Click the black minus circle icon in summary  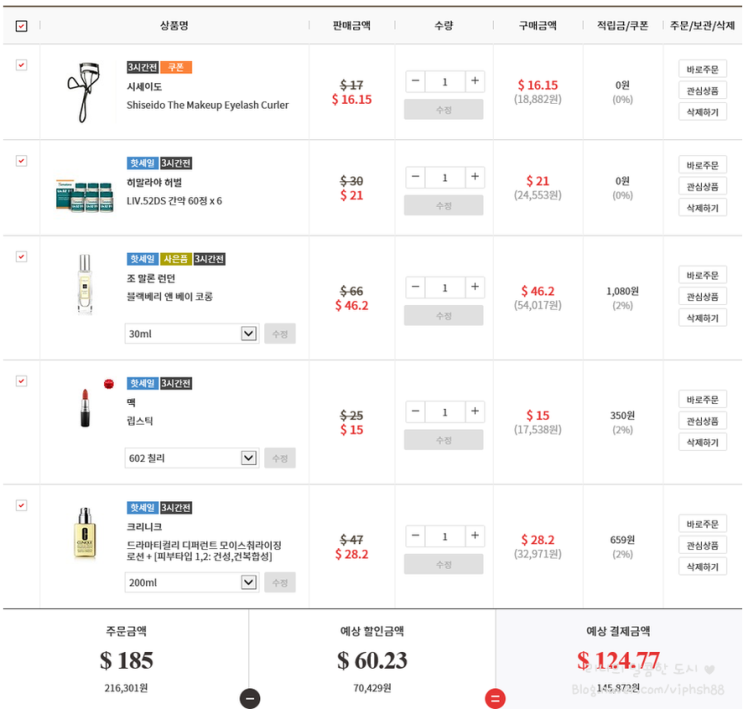(250, 699)
